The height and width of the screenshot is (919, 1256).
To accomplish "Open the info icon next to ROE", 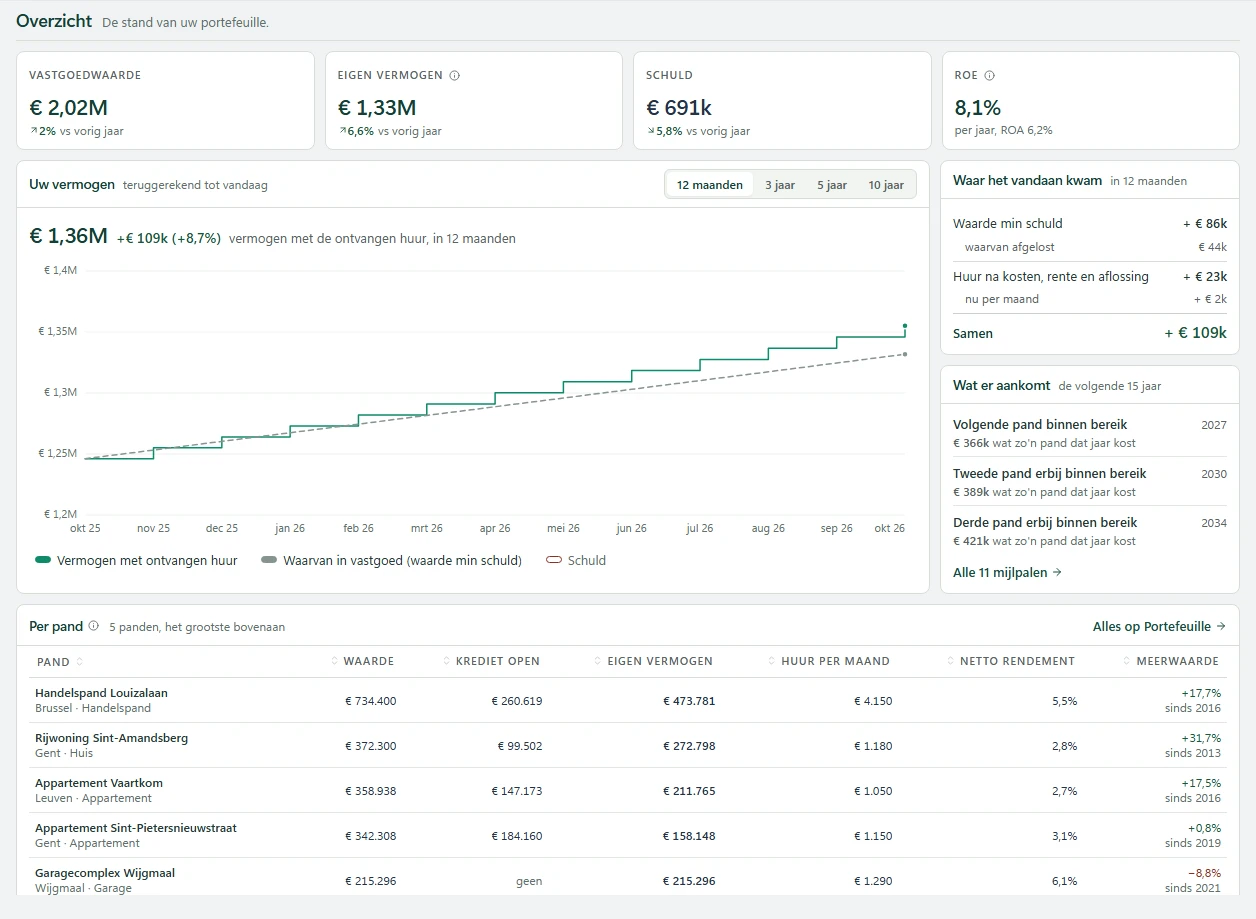I will point(989,75).
